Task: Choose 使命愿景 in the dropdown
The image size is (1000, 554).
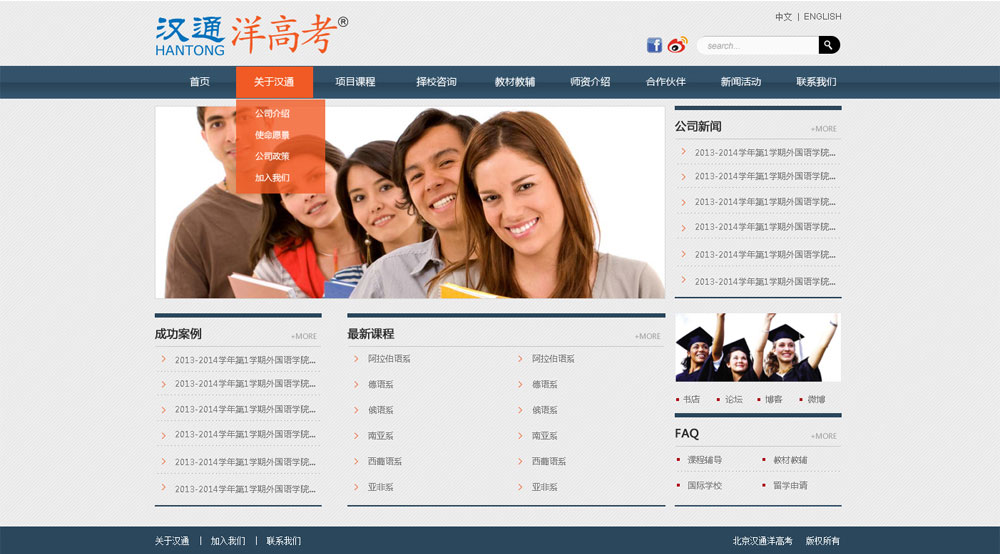Action: click(x=272, y=135)
